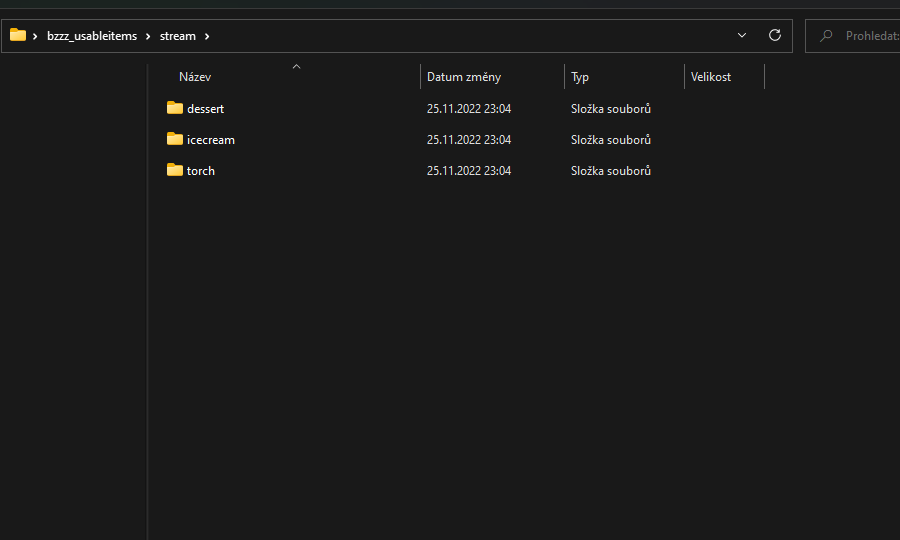The image size is (900, 540).
Task: Expand the chevron before bzzz_usableitems
Action: (x=35, y=36)
